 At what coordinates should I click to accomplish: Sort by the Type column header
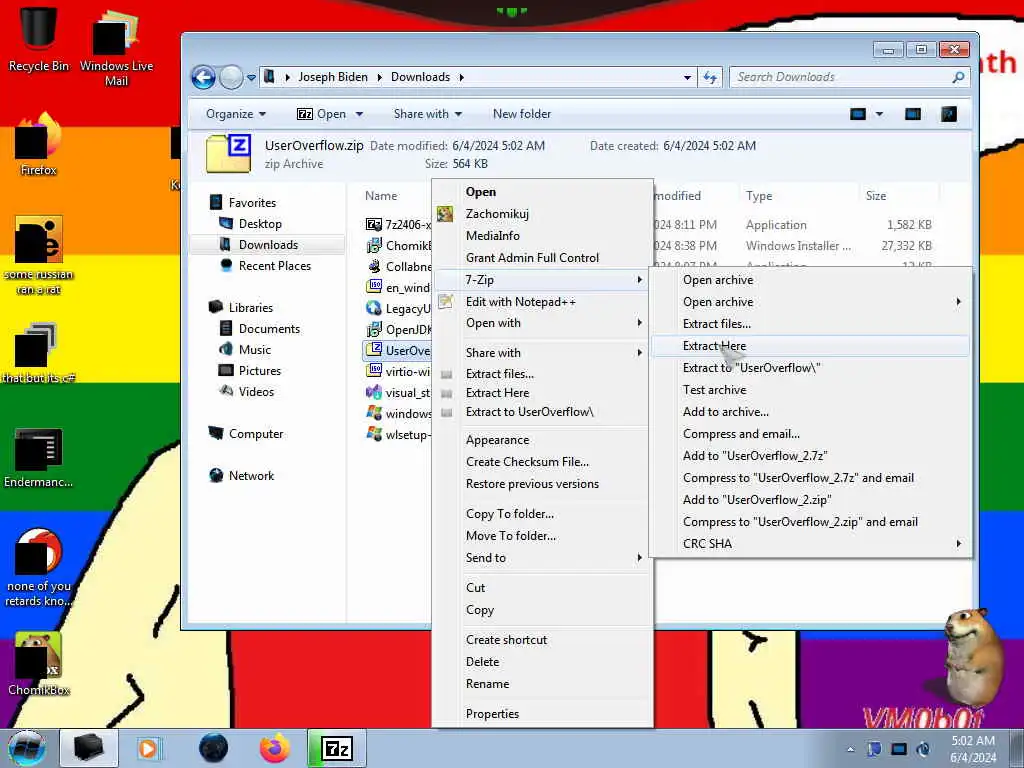tap(759, 196)
